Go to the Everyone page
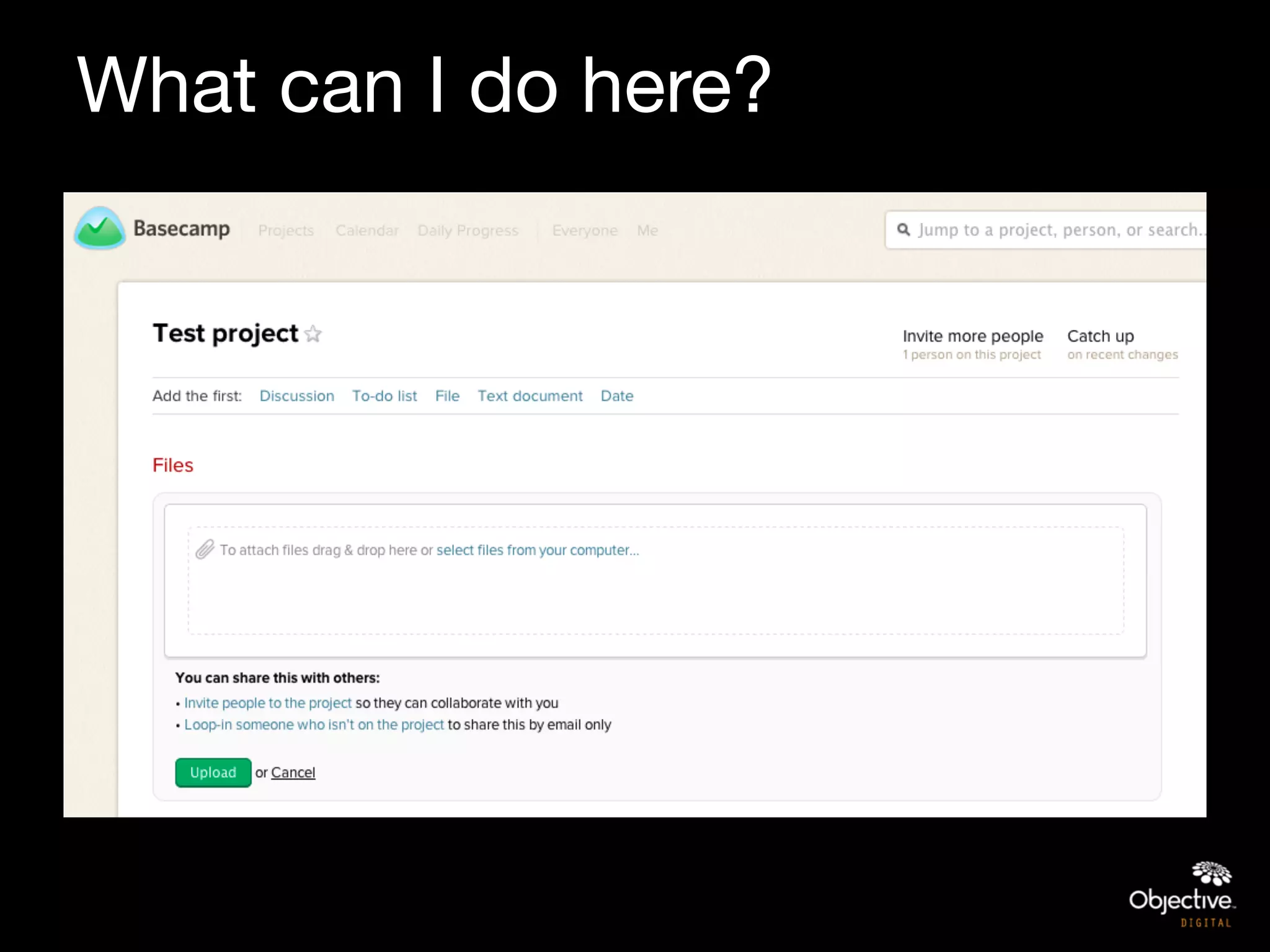The width and height of the screenshot is (1270, 952). click(585, 231)
